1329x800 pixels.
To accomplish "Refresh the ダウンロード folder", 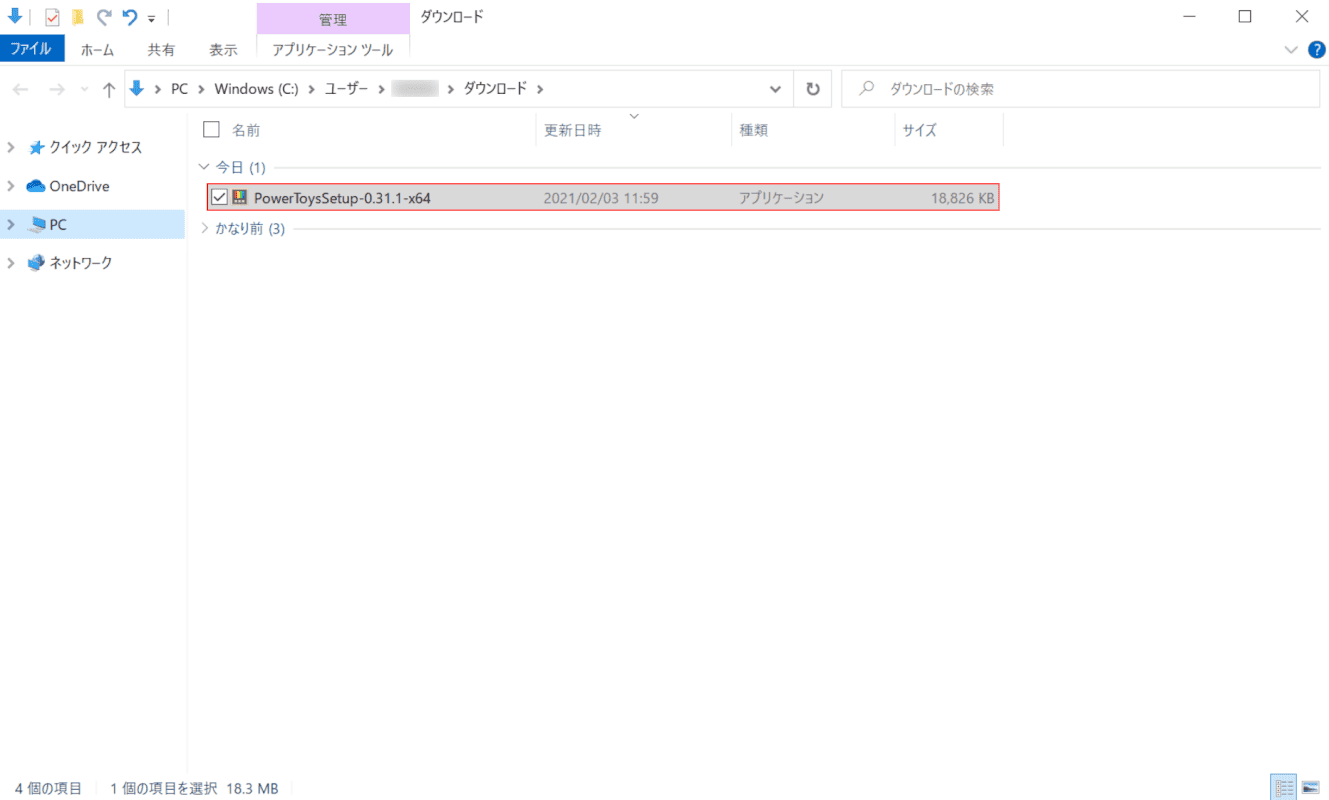I will [x=813, y=89].
